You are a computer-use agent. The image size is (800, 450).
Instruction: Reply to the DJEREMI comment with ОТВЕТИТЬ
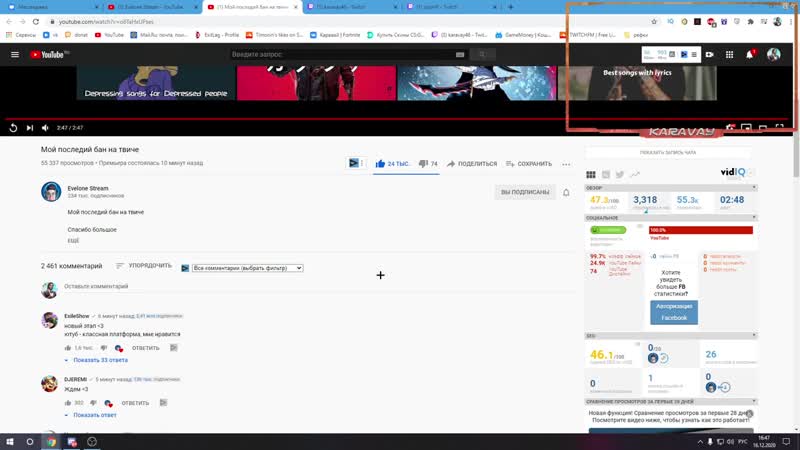(135, 403)
